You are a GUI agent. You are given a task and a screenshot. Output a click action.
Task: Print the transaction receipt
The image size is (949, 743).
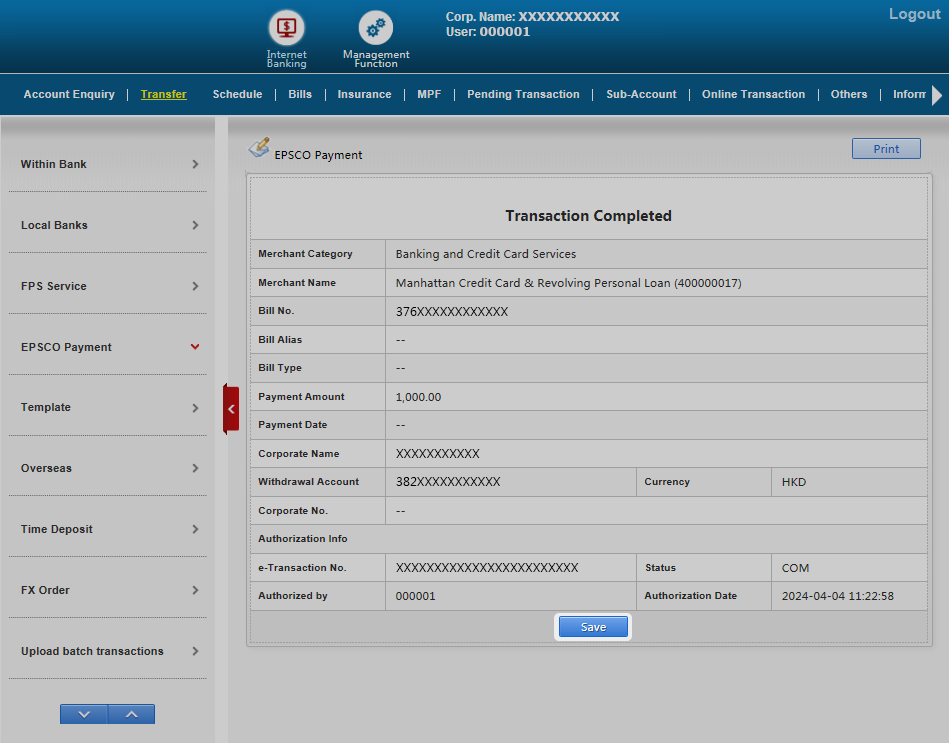[885, 149]
